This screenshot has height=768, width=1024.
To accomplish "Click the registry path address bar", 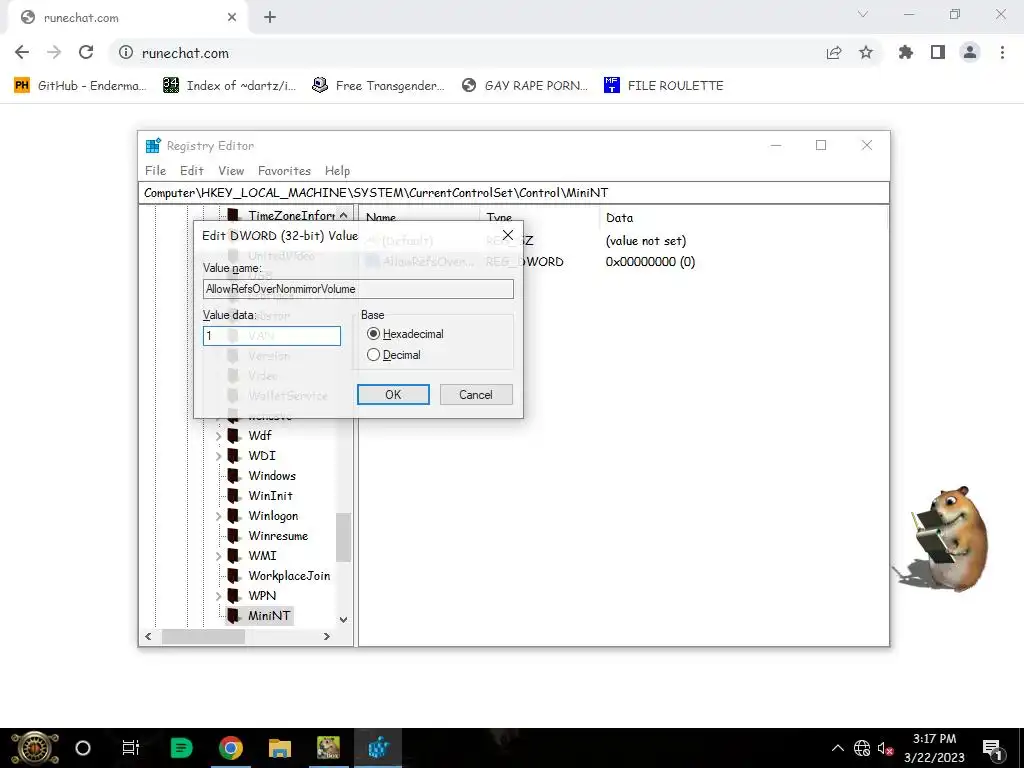I will tap(514, 193).
